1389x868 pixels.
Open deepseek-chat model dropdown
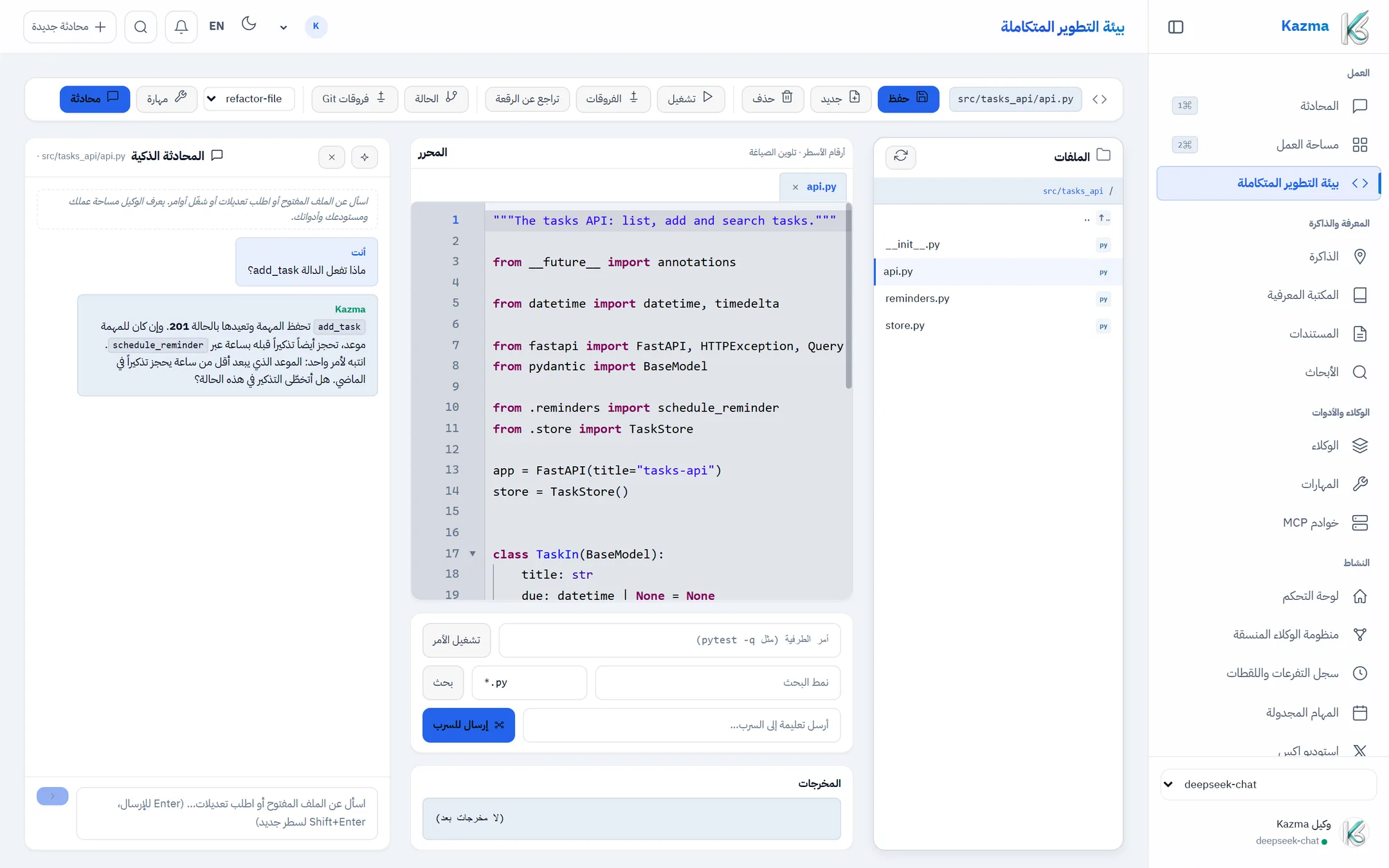(1268, 784)
